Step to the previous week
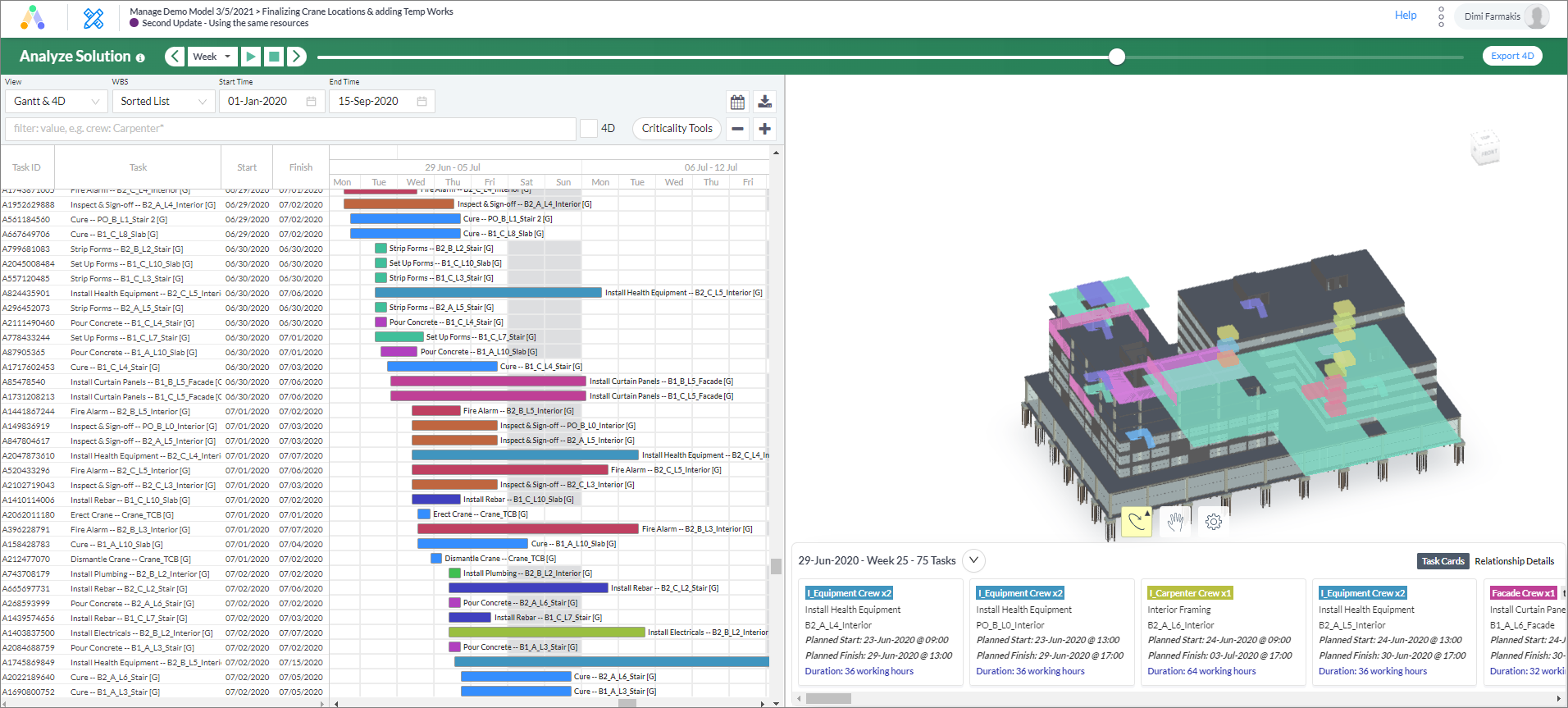Screen dimensions: 1568x708 175,57
